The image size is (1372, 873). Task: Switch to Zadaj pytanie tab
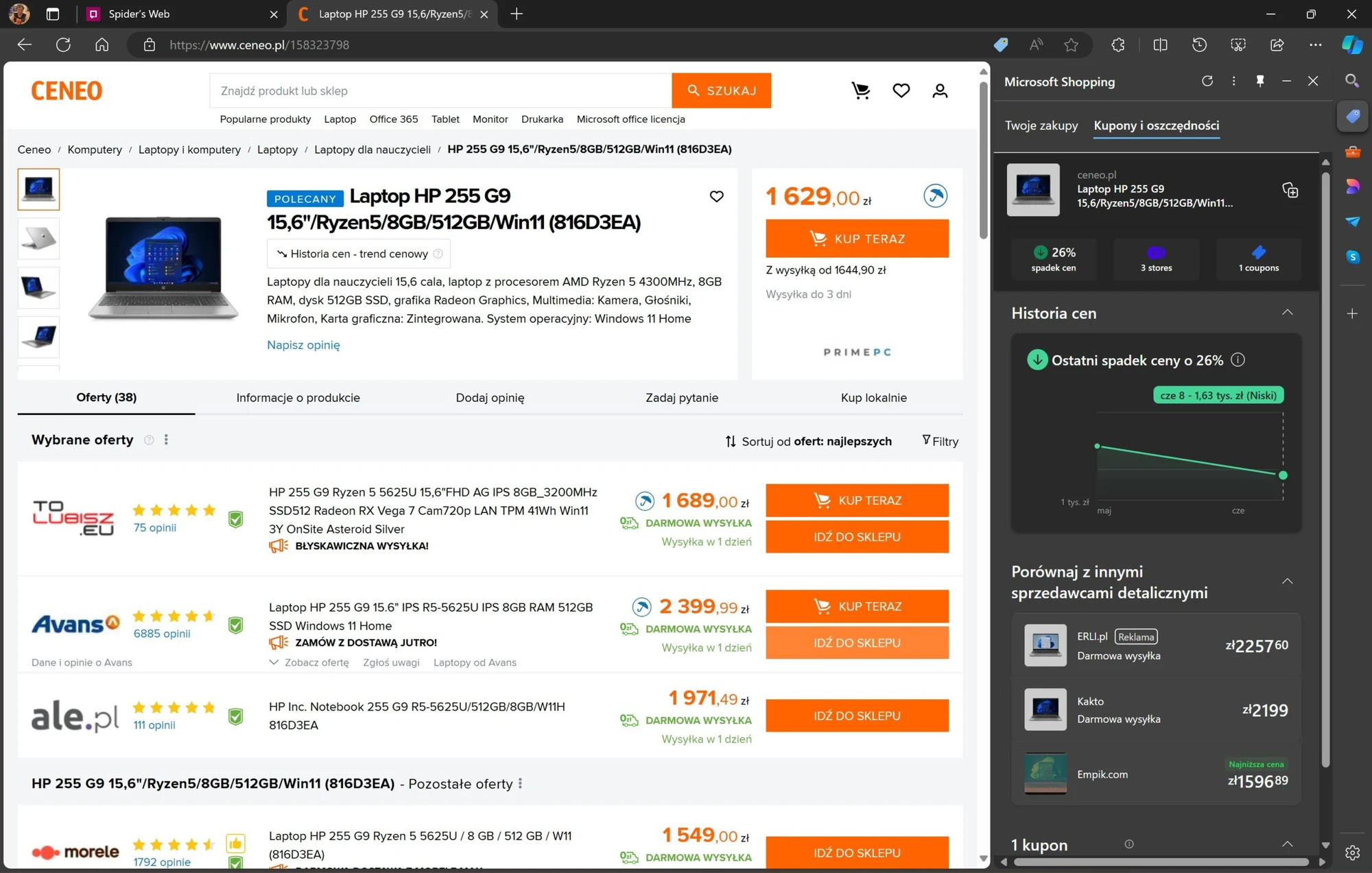[682, 398]
